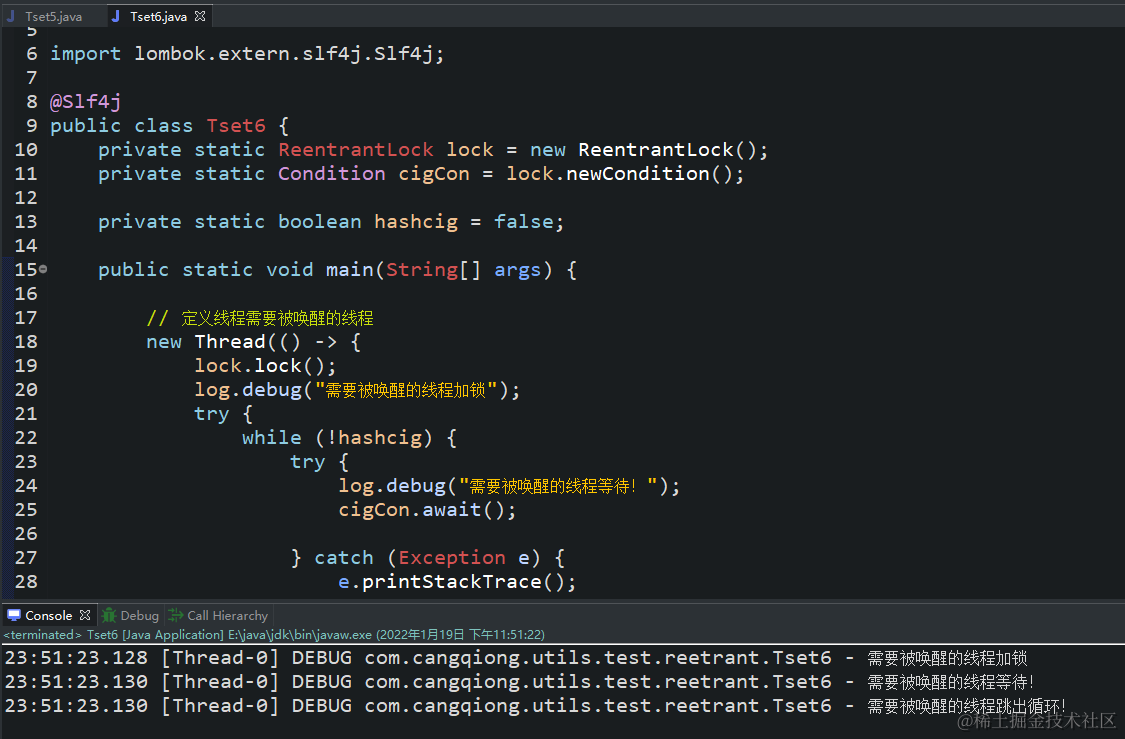Click the Java file icon on Tset6.java tab
This screenshot has height=739, width=1125.
[x=116, y=16]
